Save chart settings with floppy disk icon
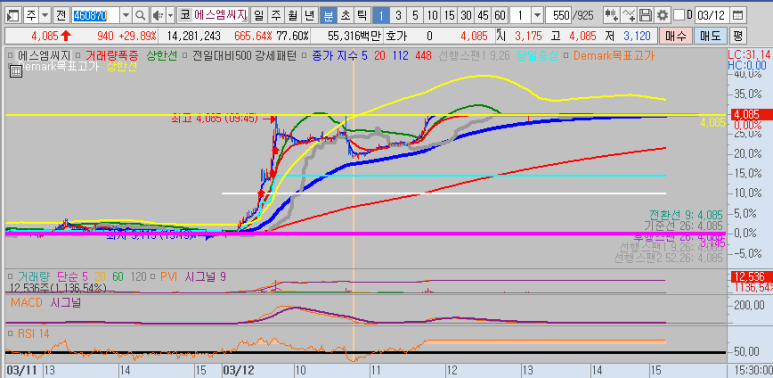 (645, 16)
